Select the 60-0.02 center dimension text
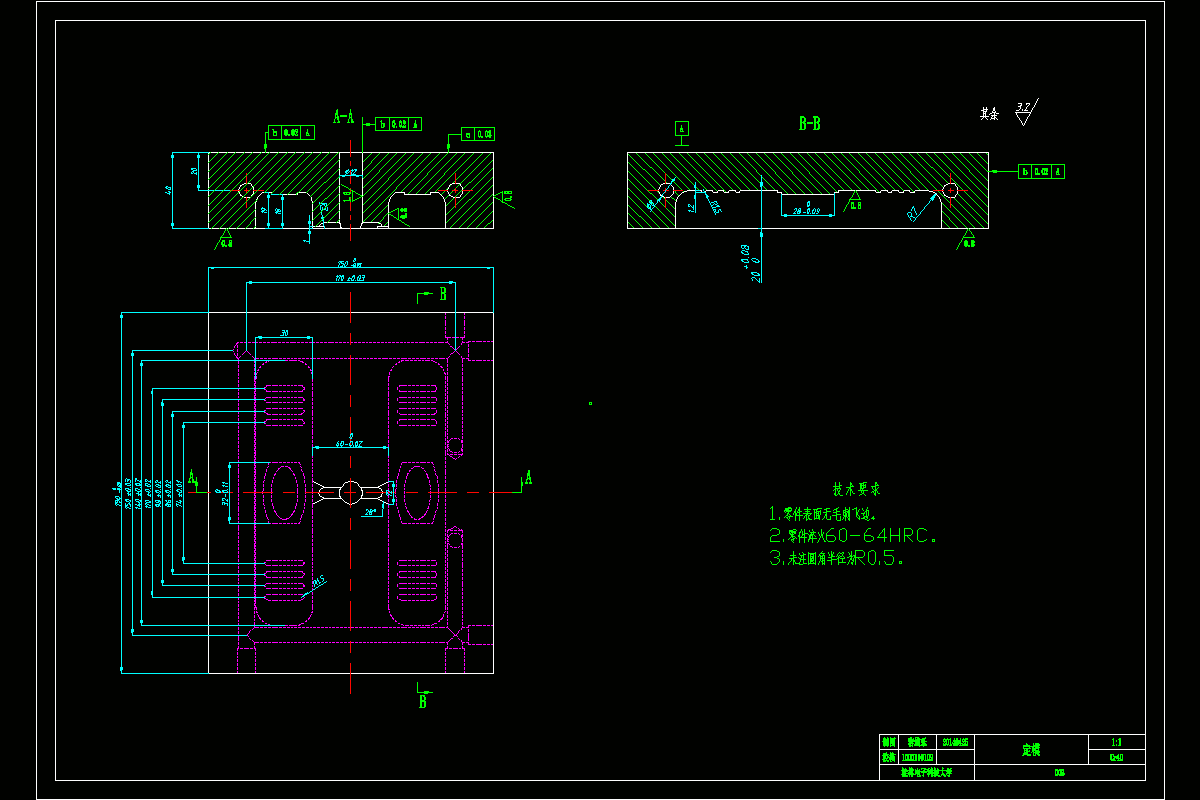This screenshot has width=1200, height=800. 349,441
